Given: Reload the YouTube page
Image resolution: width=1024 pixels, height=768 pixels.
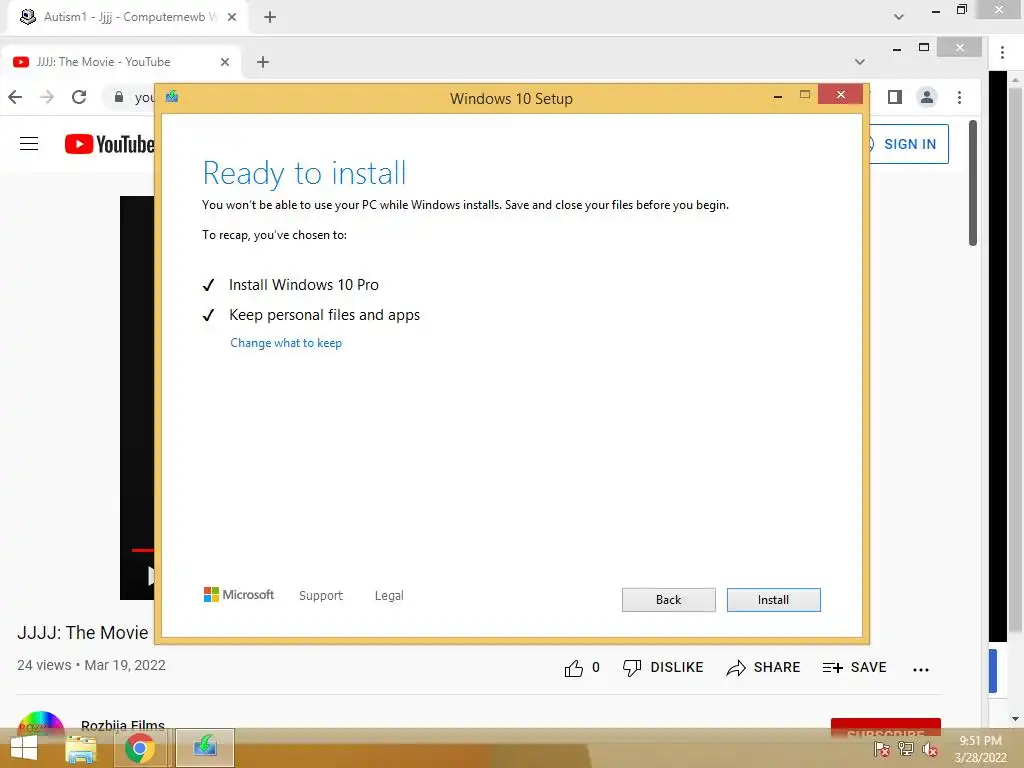Looking at the screenshot, I should click(x=79, y=97).
